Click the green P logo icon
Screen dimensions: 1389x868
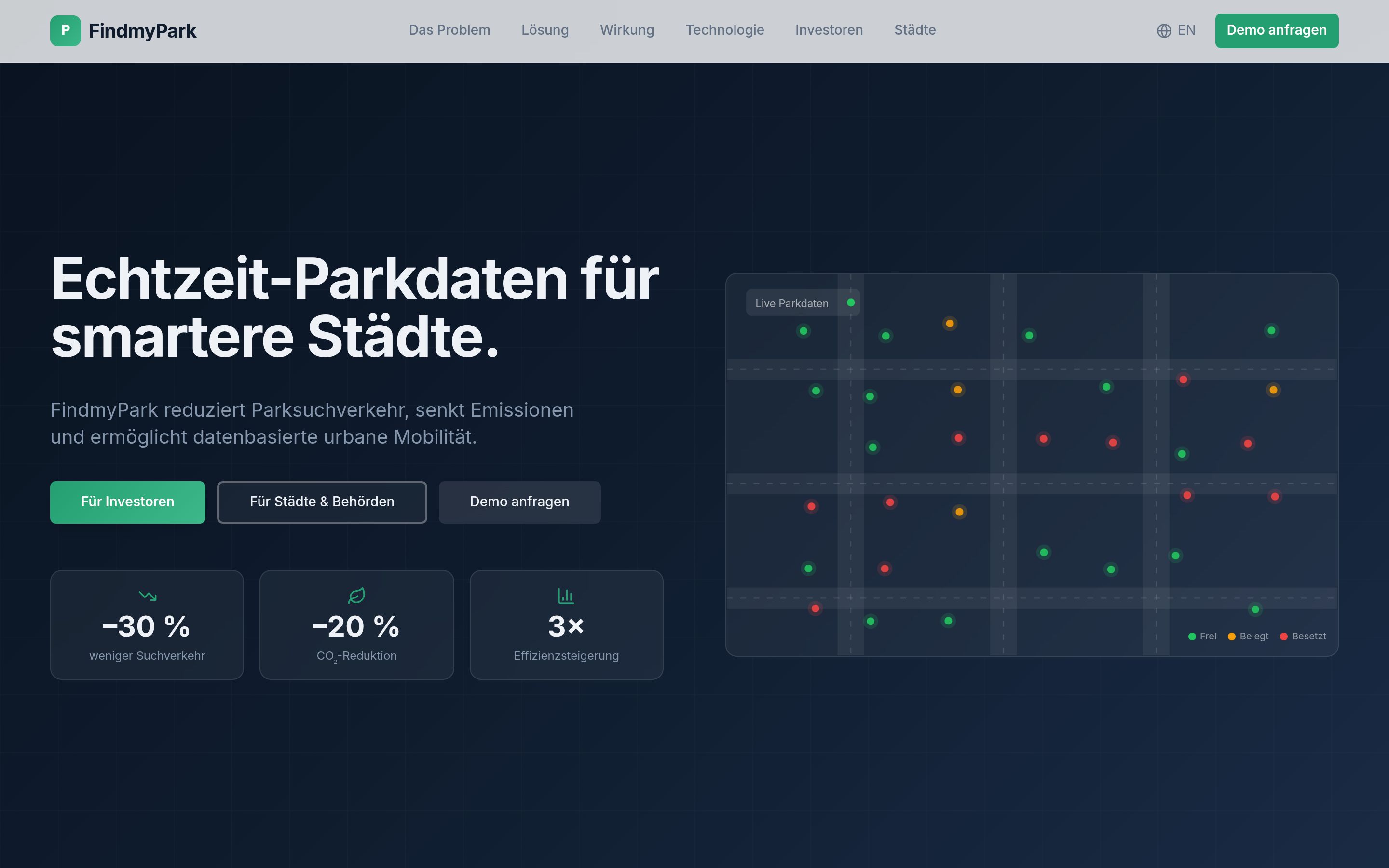(66, 30)
